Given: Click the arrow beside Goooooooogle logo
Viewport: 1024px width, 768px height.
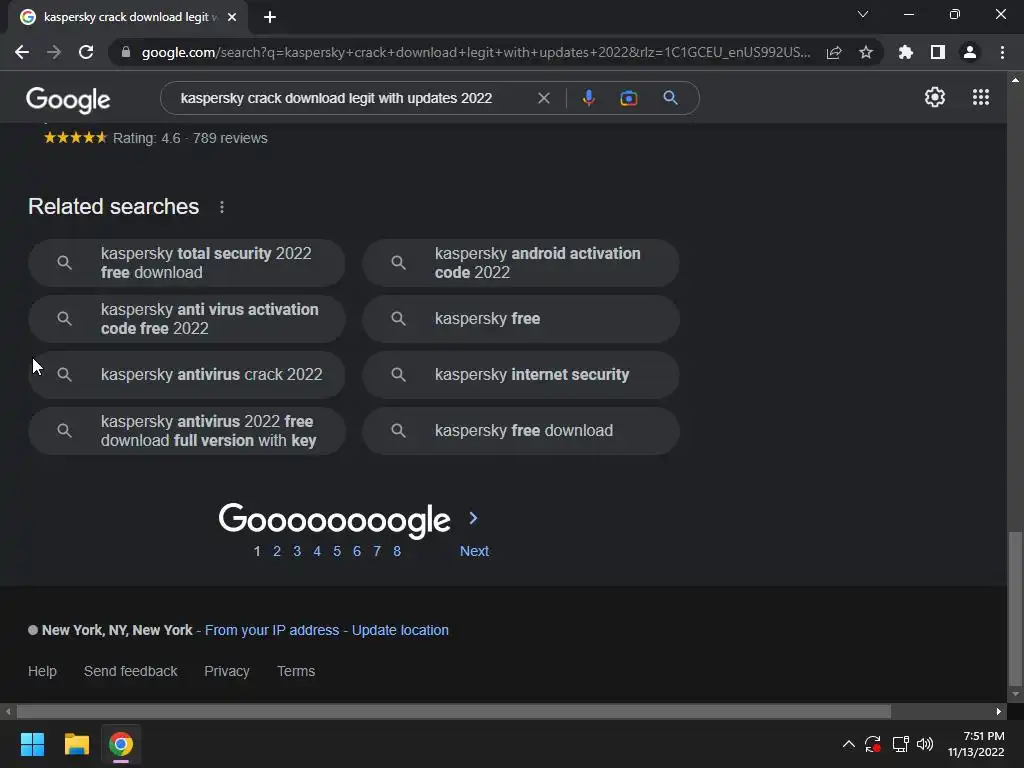Looking at the screenshot, I should 473,519.
